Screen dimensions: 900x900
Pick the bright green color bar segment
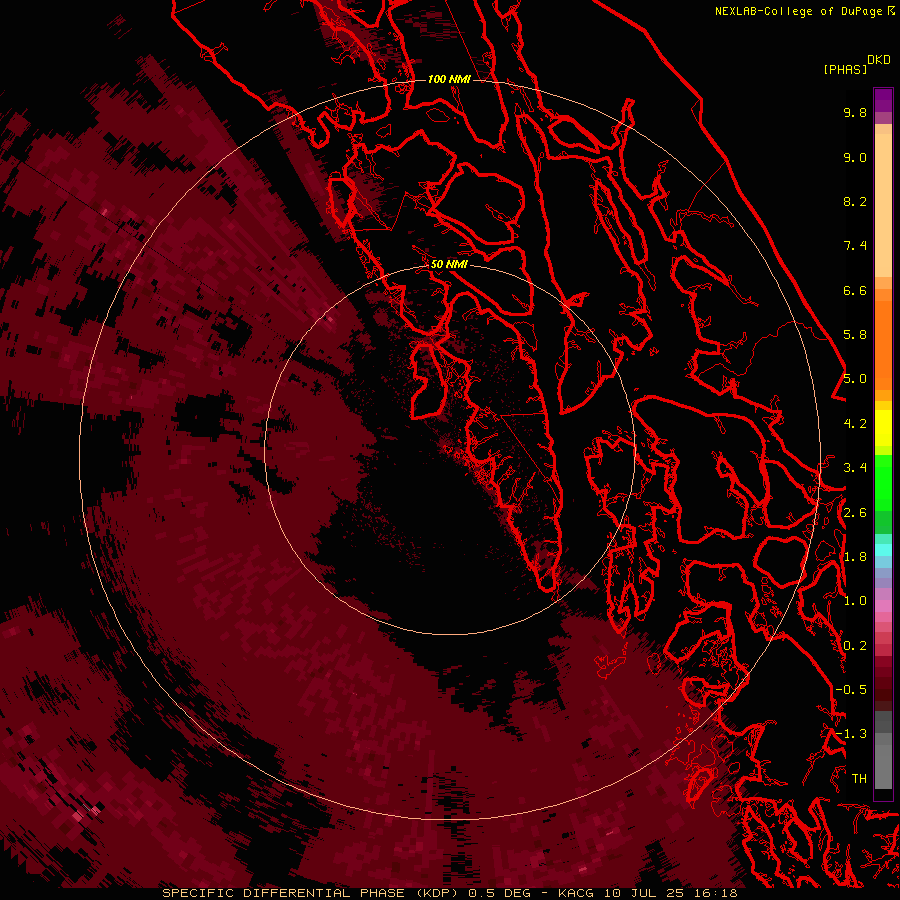point(883,483)
